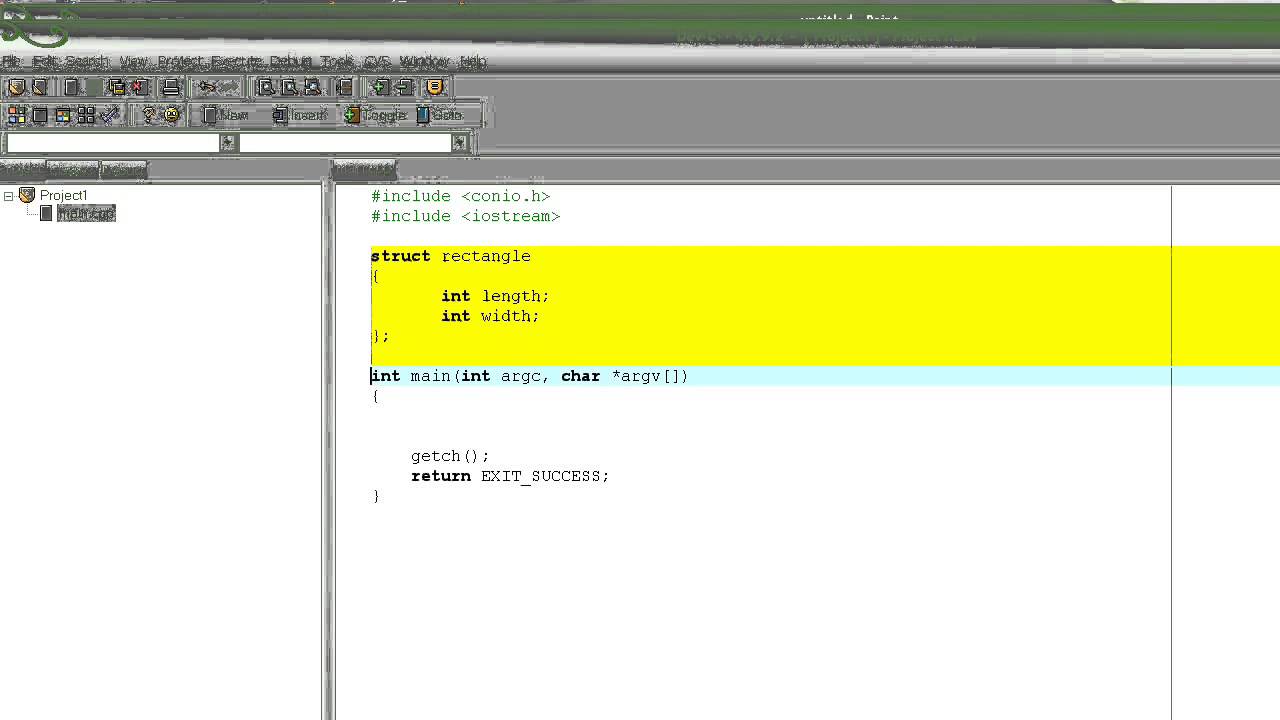
Task: Open the Tools menu
Action: (337, 62)
